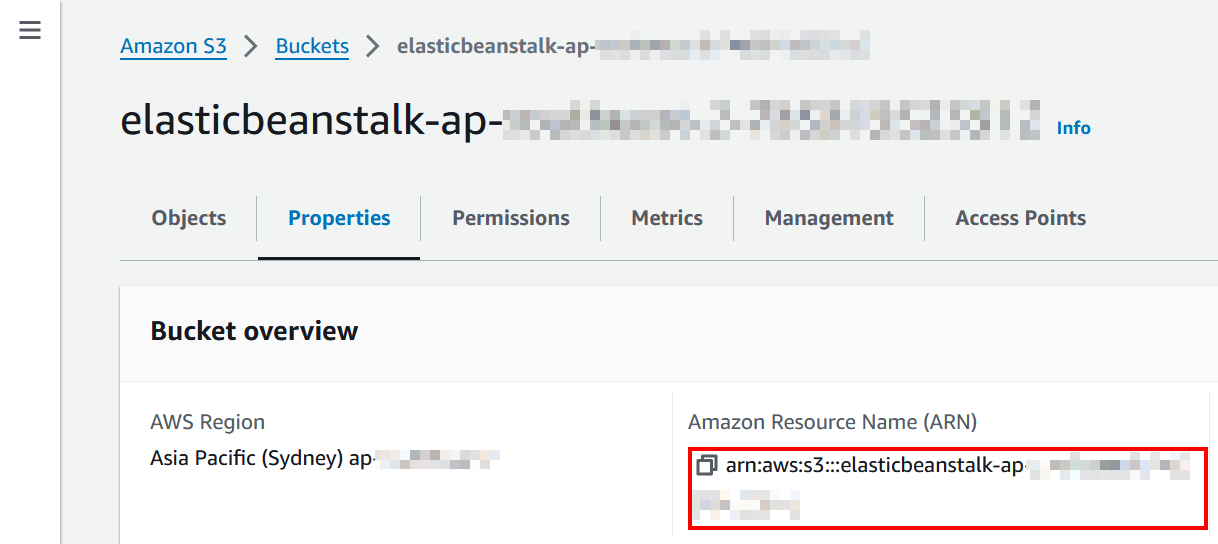1218x544 pixels.
Task: Click the Amazon Resource Name (ARN) label
Action: [x=832, y=422]
